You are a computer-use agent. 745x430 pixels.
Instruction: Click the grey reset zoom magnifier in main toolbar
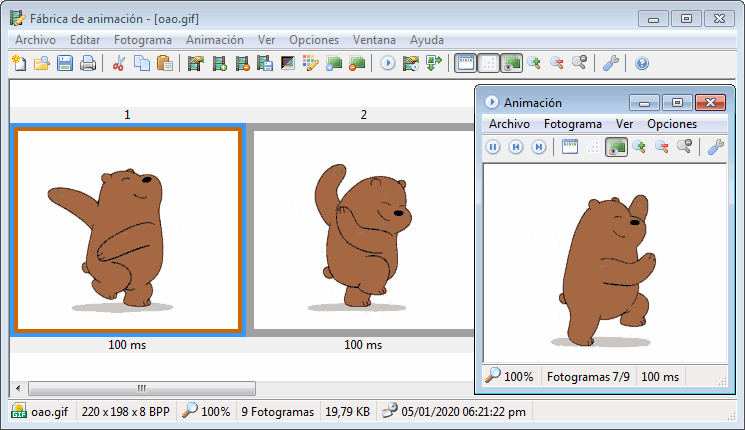click(580, 63)
